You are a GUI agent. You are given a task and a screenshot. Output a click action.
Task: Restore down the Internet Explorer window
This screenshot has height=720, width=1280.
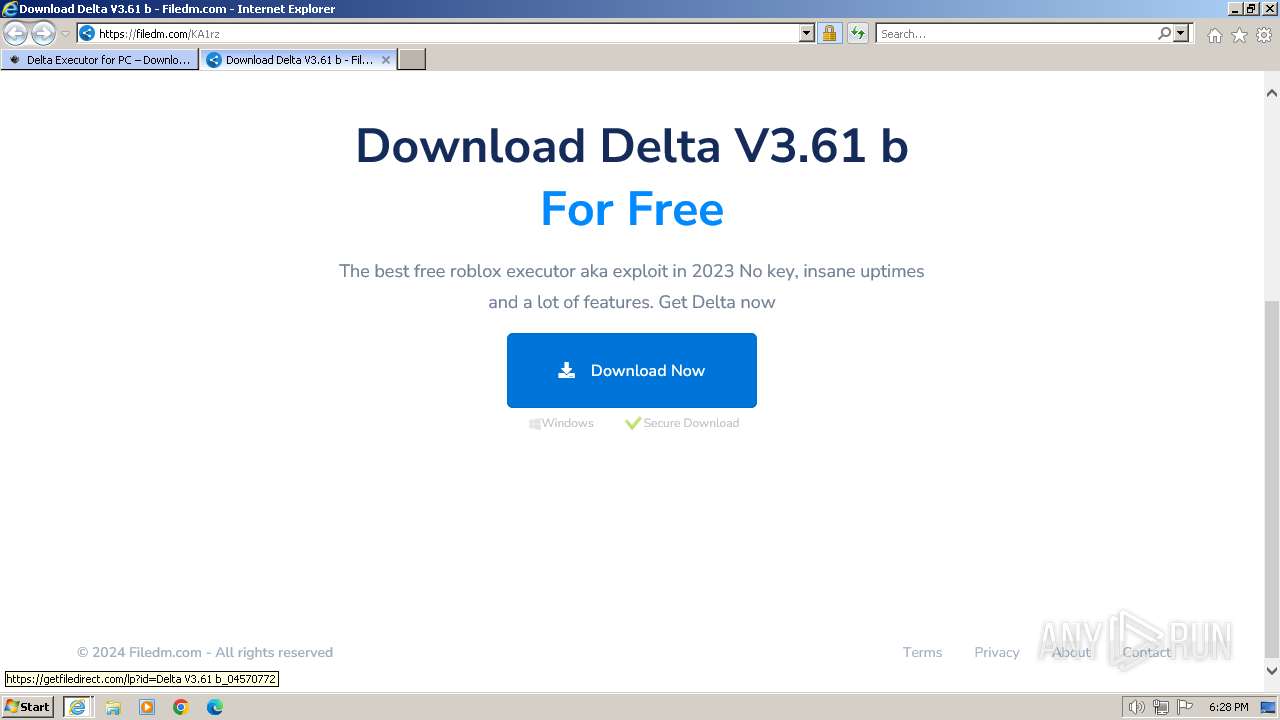1251,8
